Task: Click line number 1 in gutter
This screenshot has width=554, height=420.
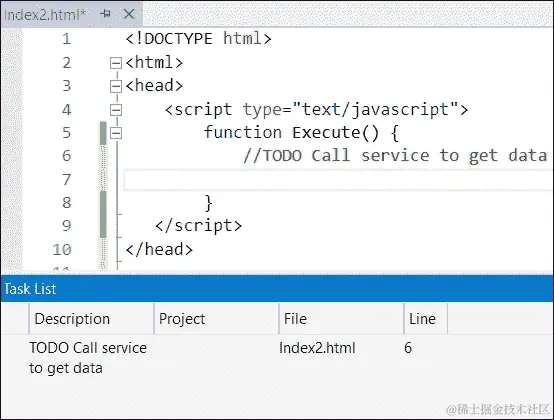Action: coord(66,39)
